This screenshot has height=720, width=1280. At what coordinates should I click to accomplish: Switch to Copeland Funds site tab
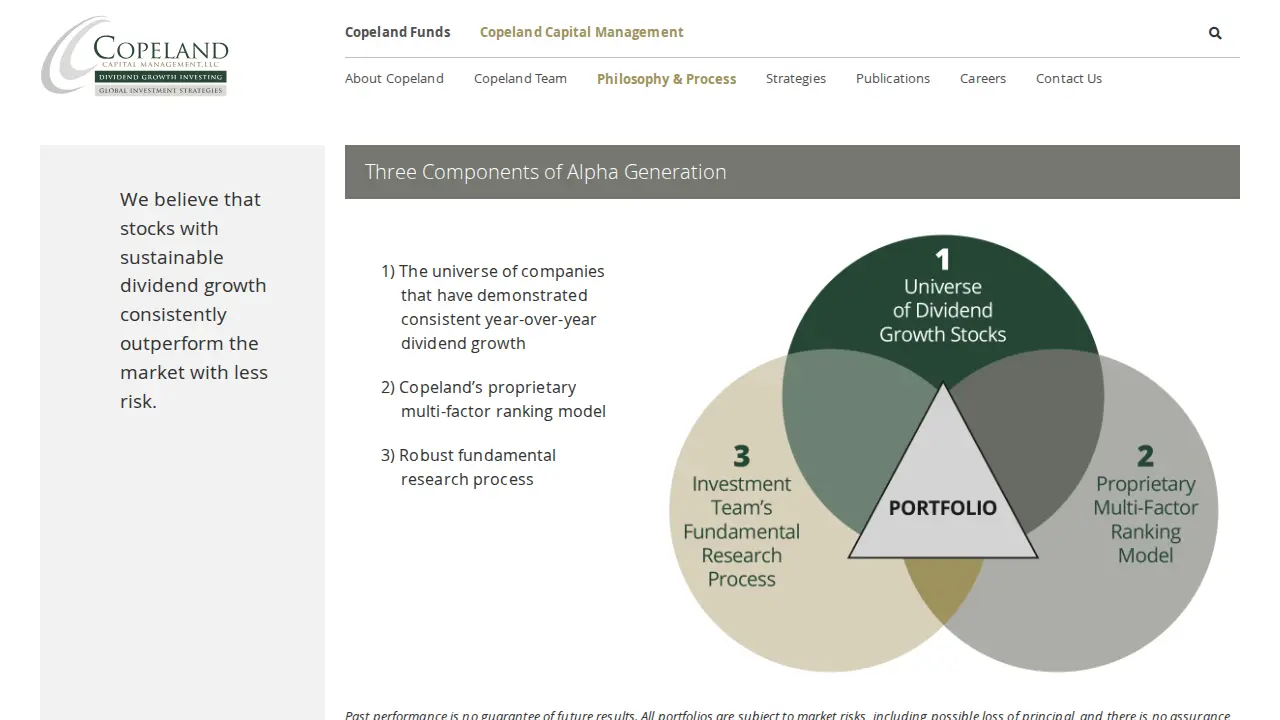pos(398,32)
